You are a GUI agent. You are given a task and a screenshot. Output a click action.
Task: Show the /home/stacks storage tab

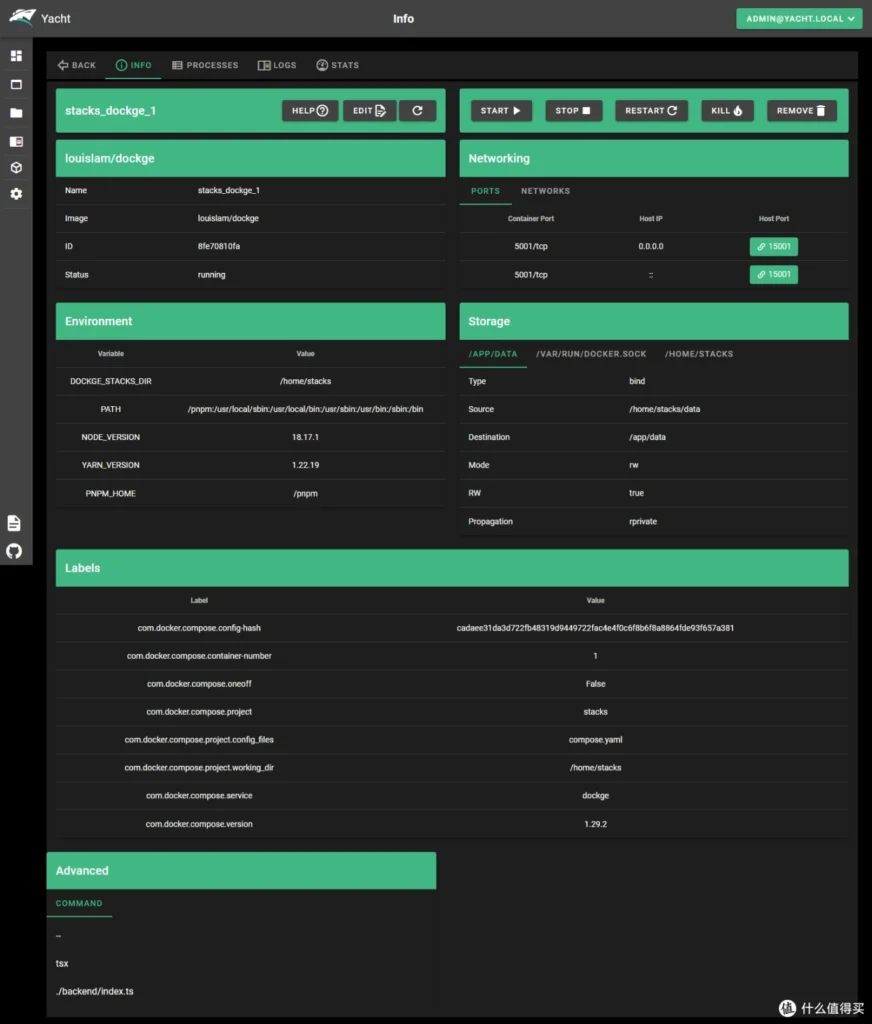[698, 354]
